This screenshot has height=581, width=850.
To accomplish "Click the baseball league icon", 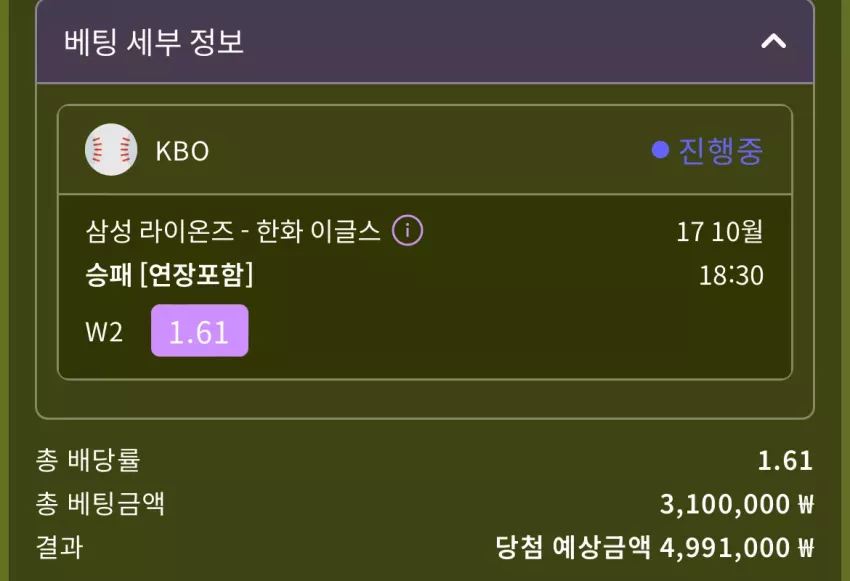I will tap(111, 150).
